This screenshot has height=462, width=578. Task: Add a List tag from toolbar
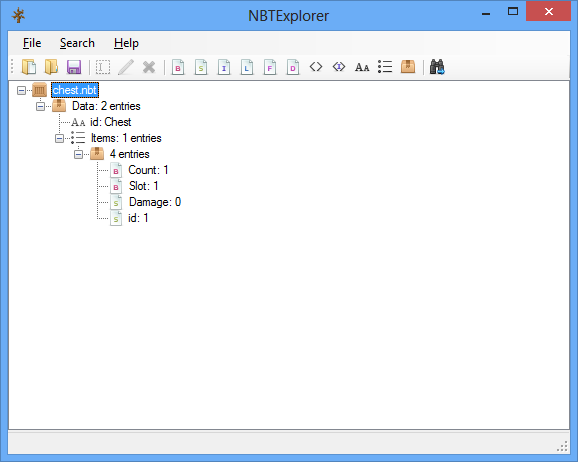coord(385,67)
